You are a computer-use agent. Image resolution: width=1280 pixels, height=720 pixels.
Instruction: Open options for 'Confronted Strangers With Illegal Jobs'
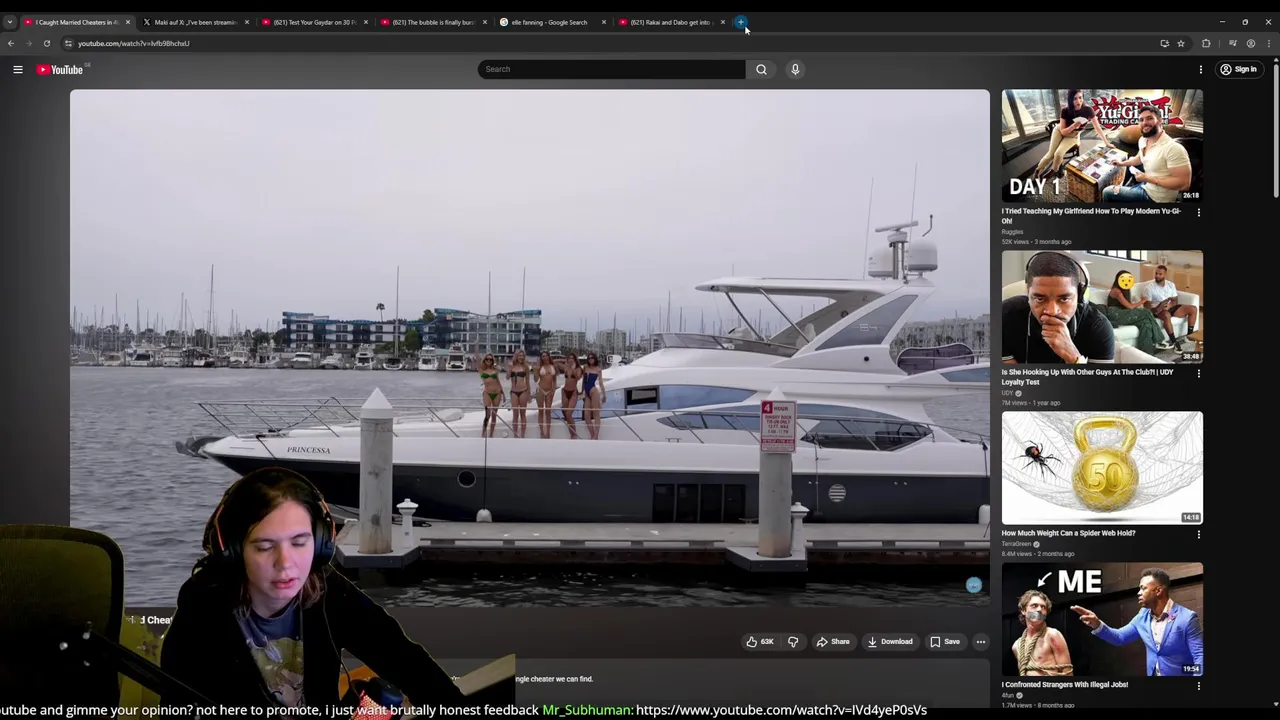click(1198, 685)
